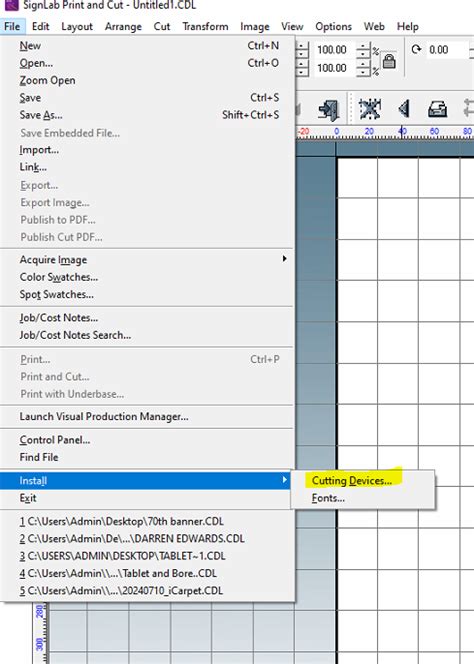Select Fonts... in the Install submenu
This screenshot has height=664, width=474.
tap(328, 498)
